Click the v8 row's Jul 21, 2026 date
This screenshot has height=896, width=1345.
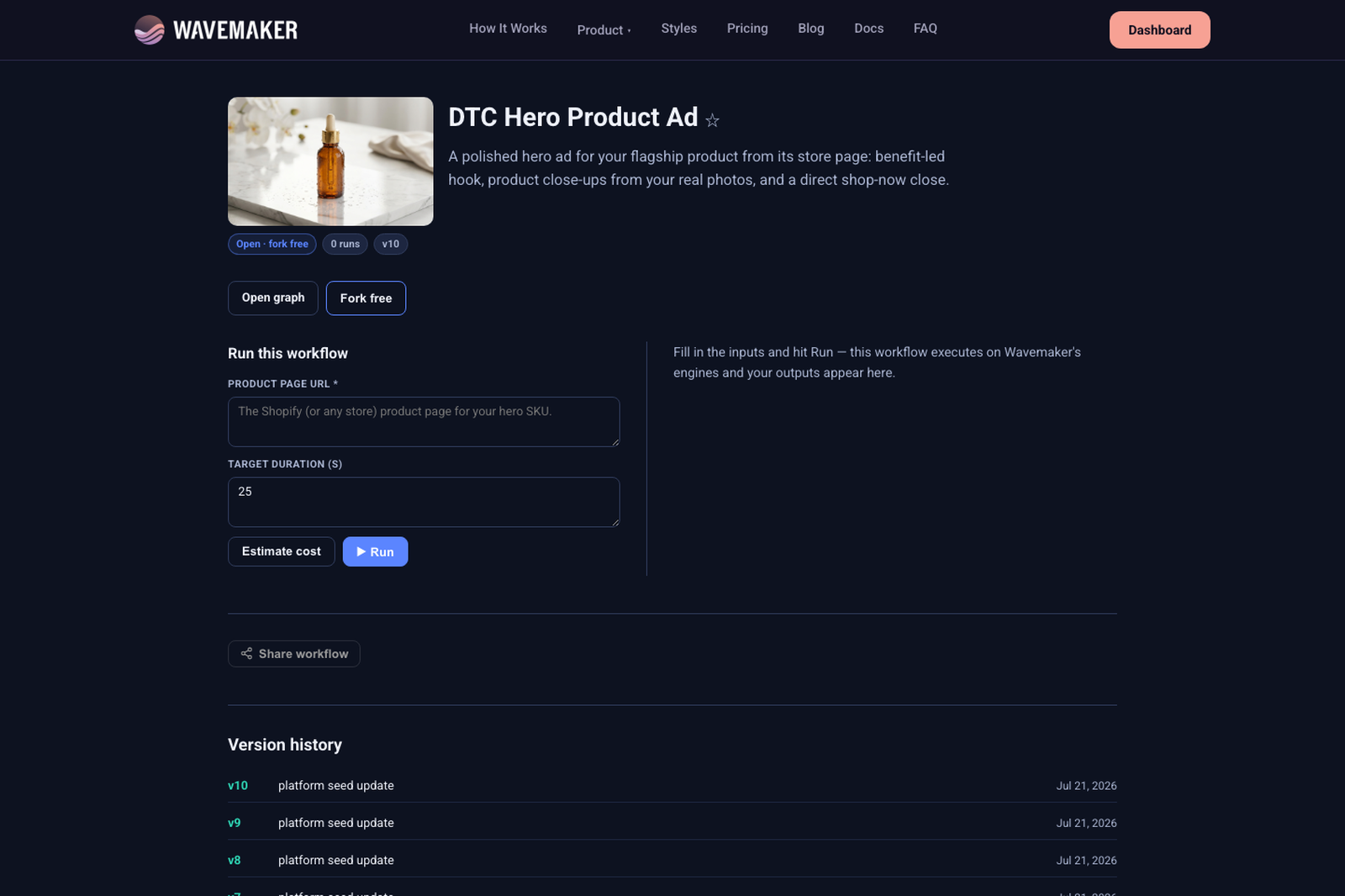(1086, 860)
